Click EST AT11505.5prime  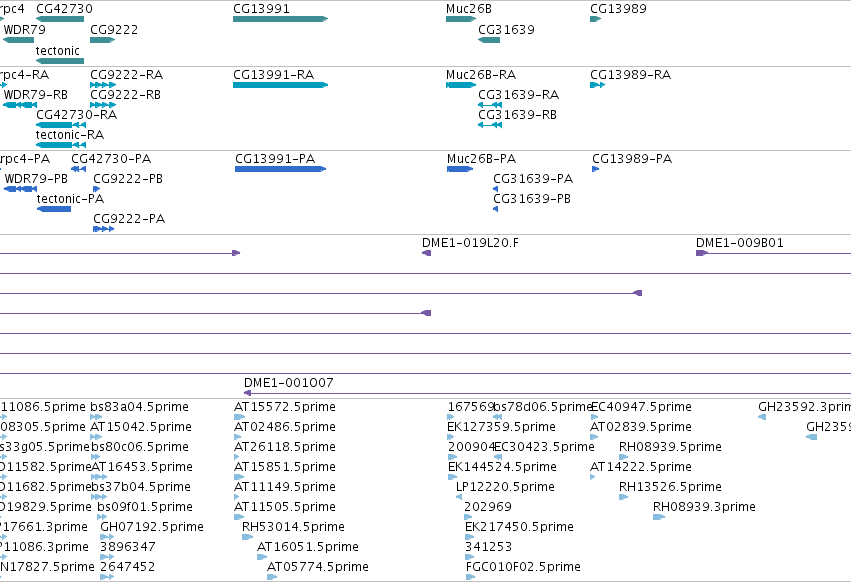point(284,508)
